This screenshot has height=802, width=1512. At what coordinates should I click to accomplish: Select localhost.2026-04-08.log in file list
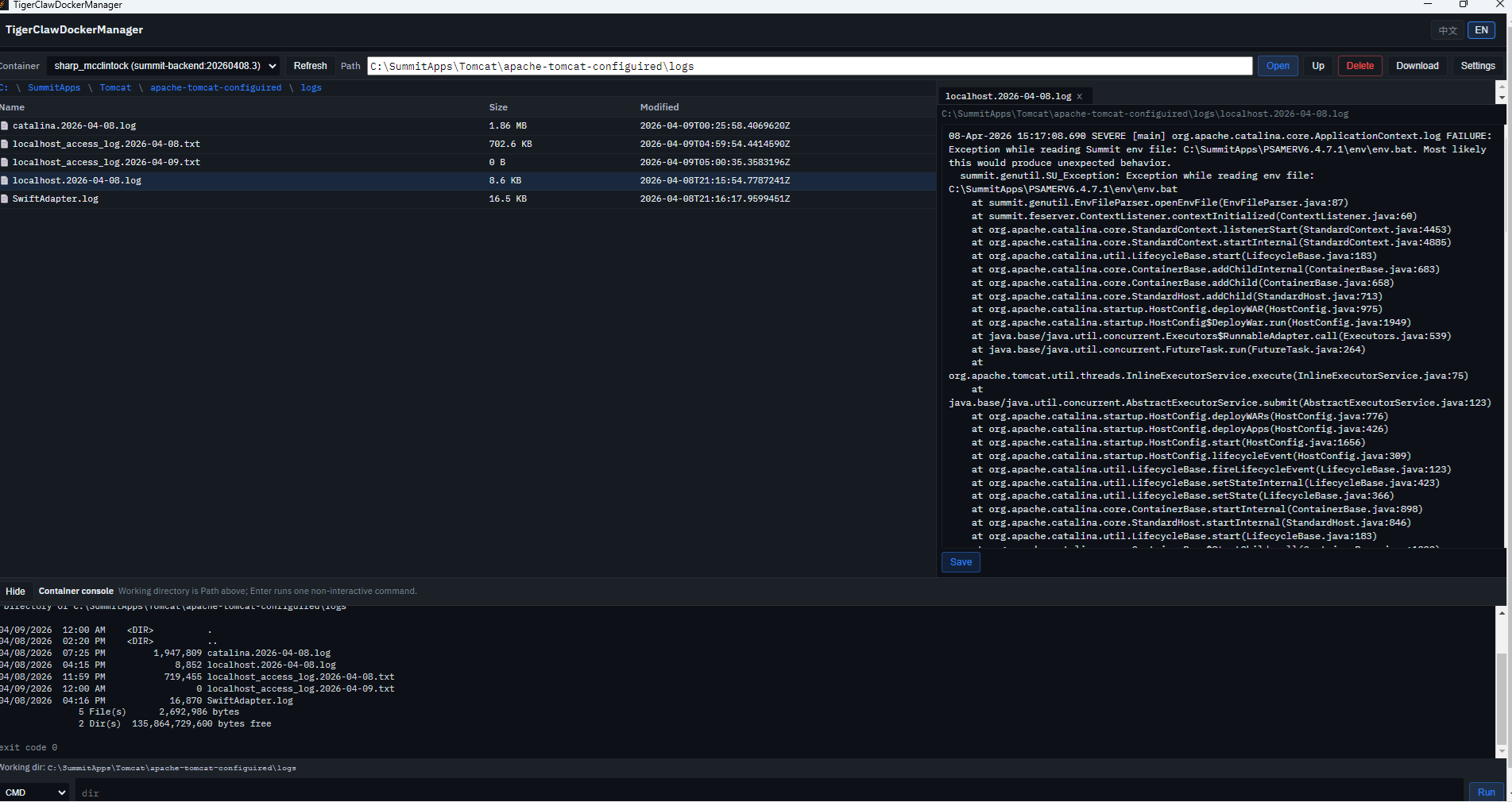coord(468,180)
